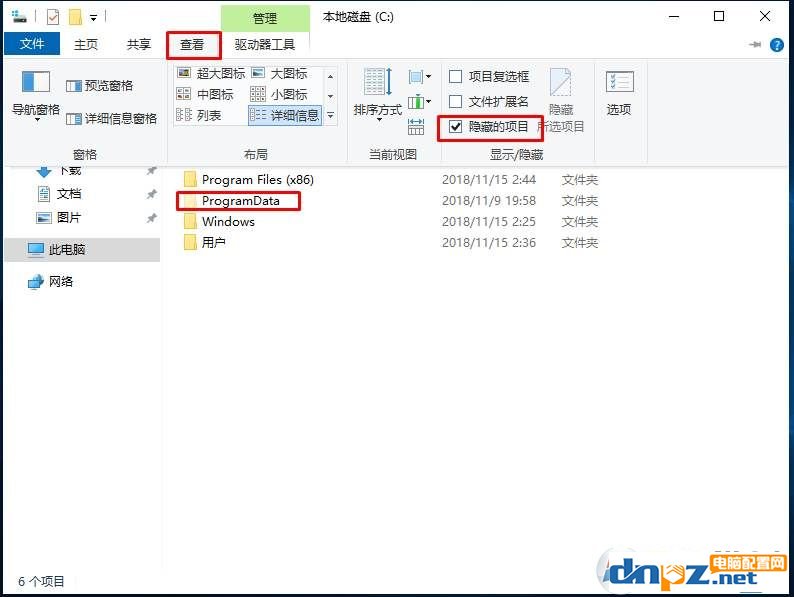The height and width of the screenshot is (597, 794).
Task: Switch to the 共享 tab
Action: pyautogui.click(x=139, y=45)
